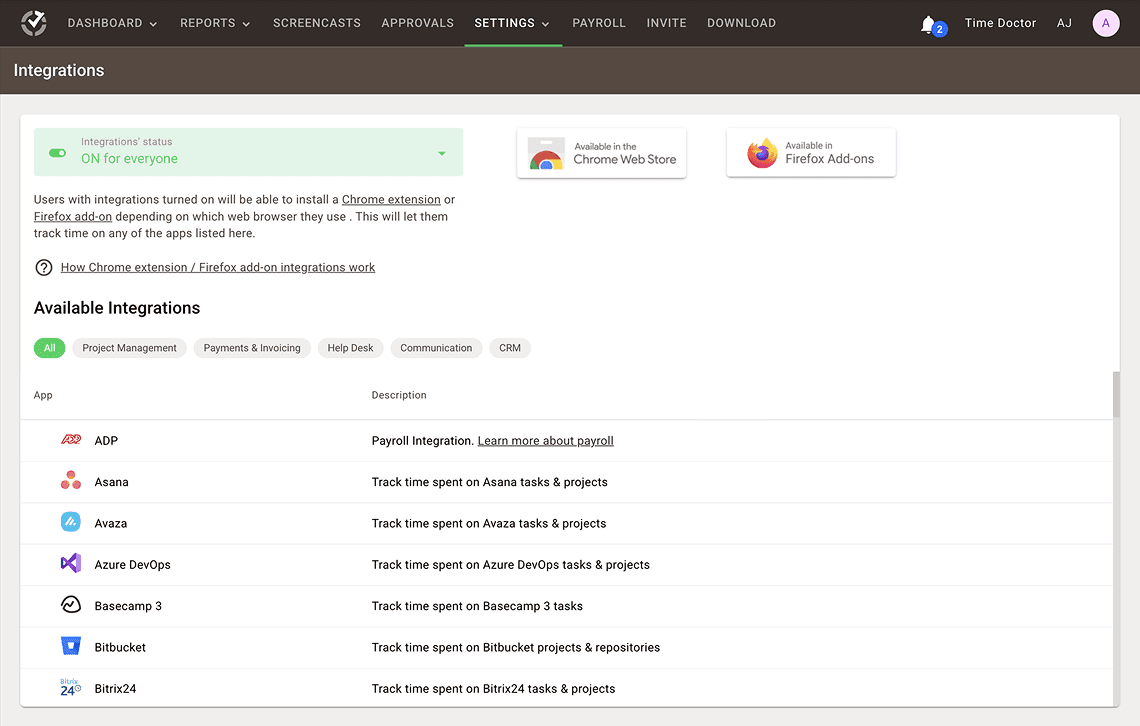Click the Azure DevOps app logo
1140x726 pixels.
71,563
